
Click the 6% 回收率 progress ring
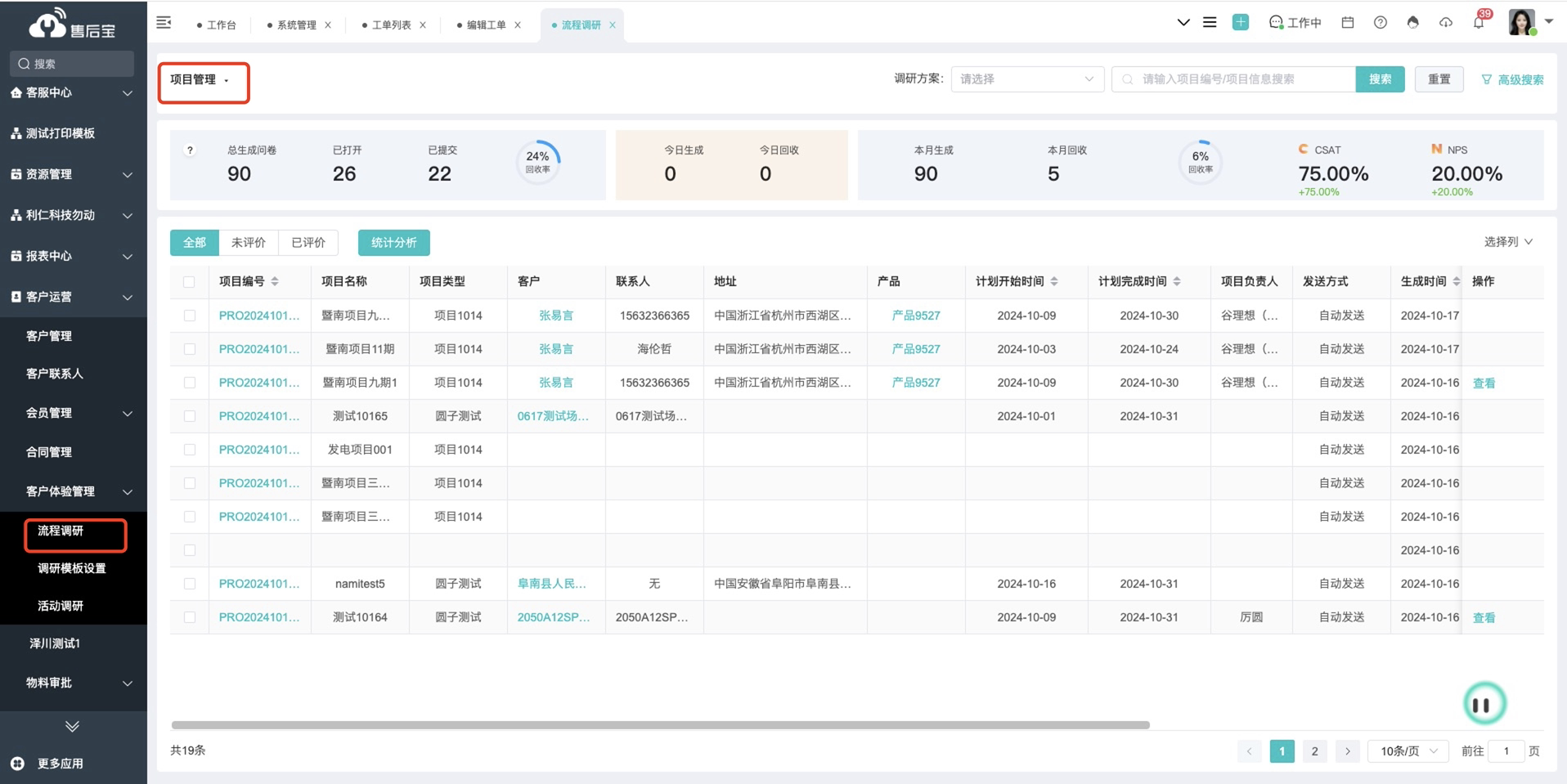(x=1201, y=162)
